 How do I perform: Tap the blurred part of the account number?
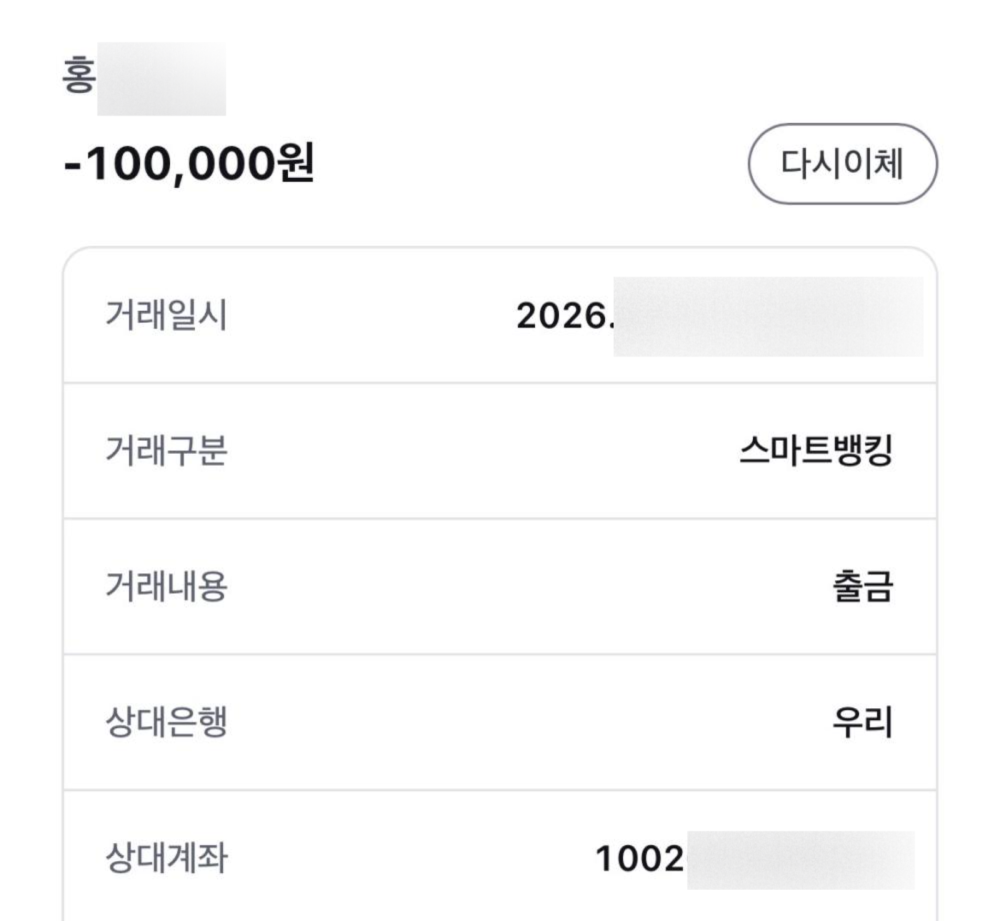pos(800,860)
